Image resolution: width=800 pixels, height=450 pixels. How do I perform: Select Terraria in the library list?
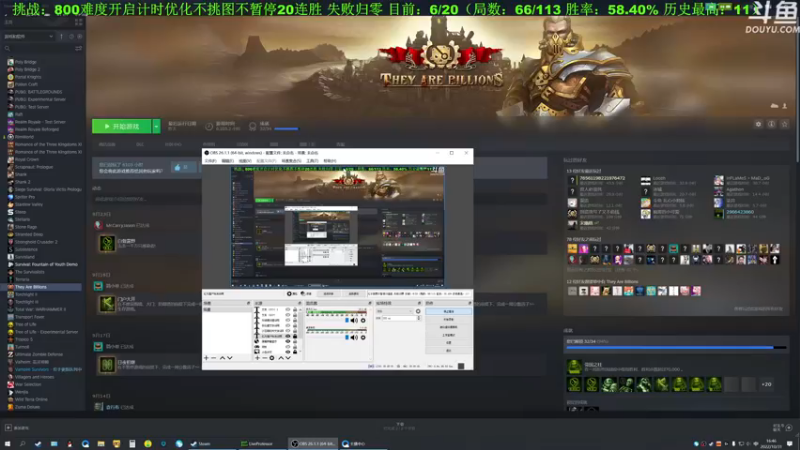pos(22,280)
